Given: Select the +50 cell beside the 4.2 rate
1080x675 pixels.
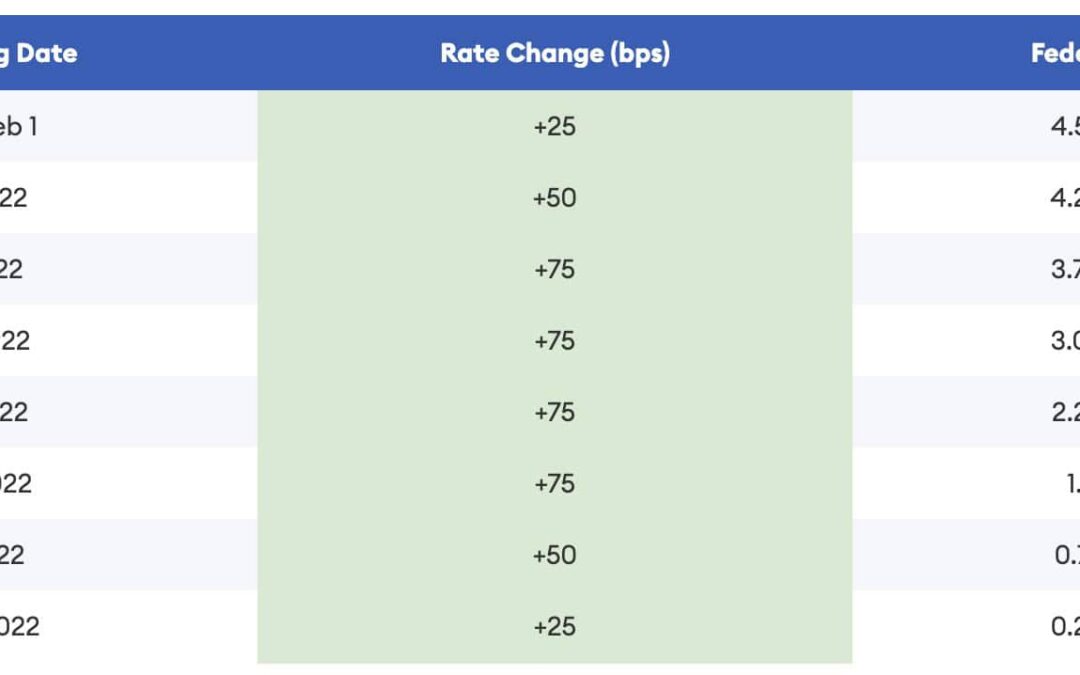Looking at the screenshot, I should [555, 198].
